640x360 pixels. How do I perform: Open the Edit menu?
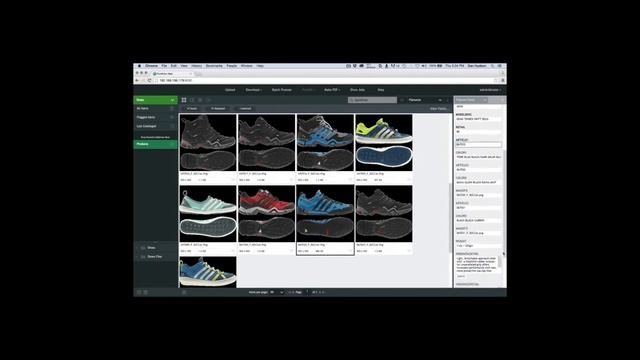(x=174, y=66)
